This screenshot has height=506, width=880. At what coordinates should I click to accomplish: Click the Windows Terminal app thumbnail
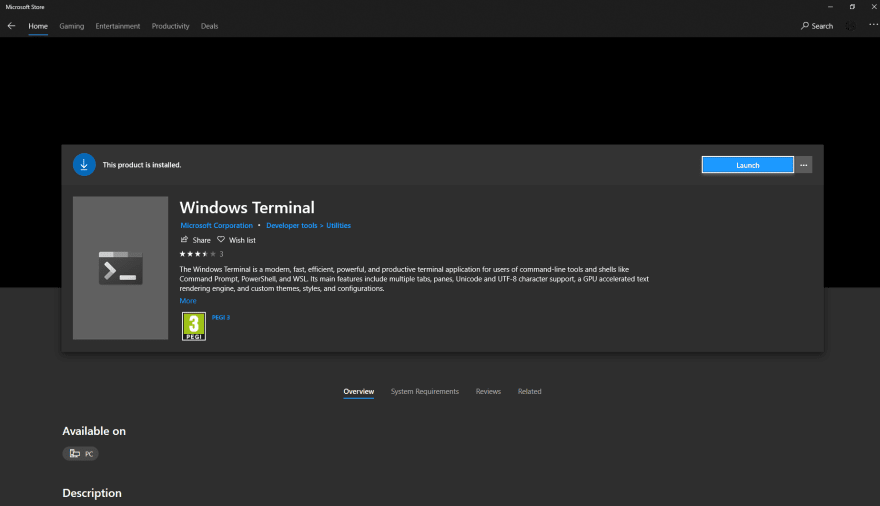tap(121, 268)
